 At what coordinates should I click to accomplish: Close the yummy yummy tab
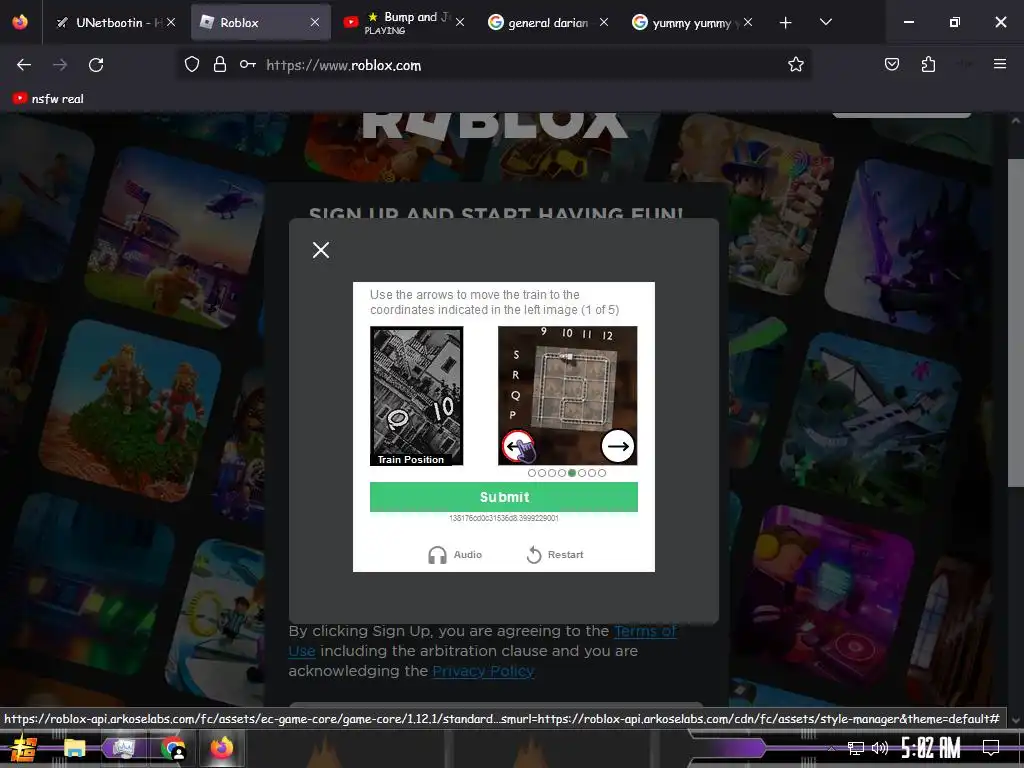coord(748,22)
